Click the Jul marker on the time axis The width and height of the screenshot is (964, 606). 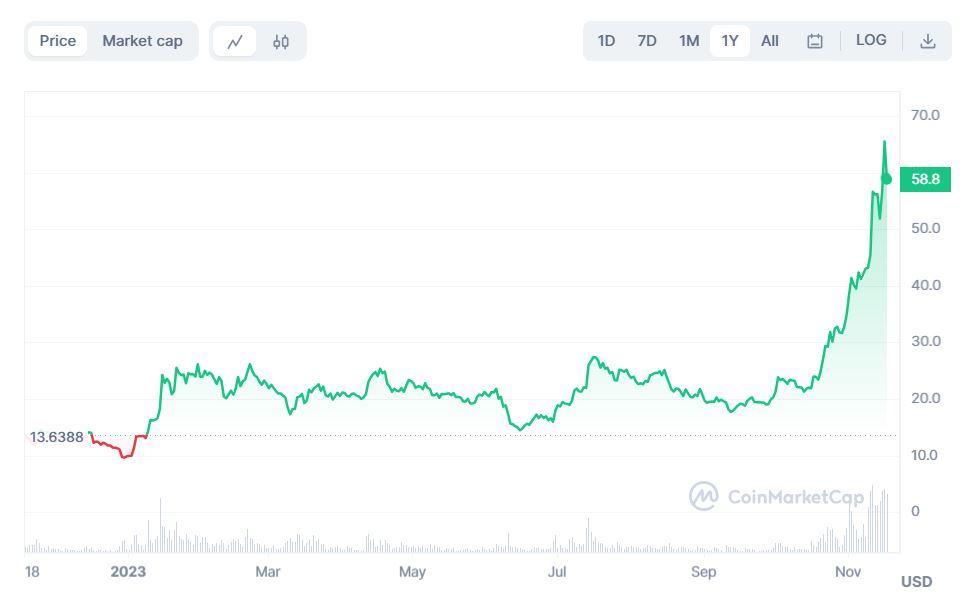[557, 572]
